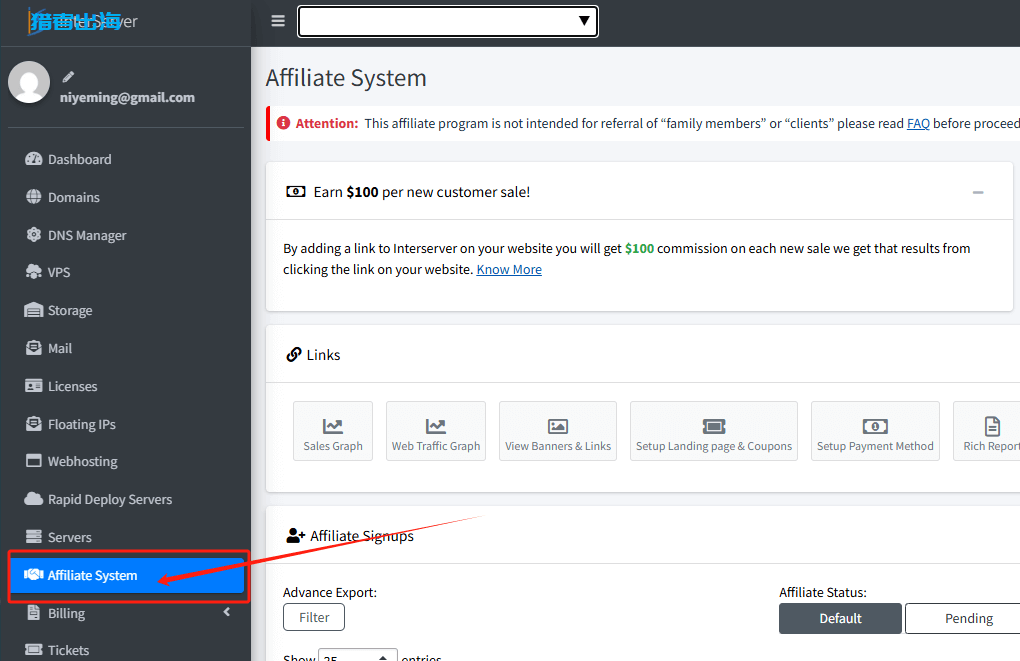1020x661 pixels.
Task: Click the red attention info icon
Action: coord(284,123)
